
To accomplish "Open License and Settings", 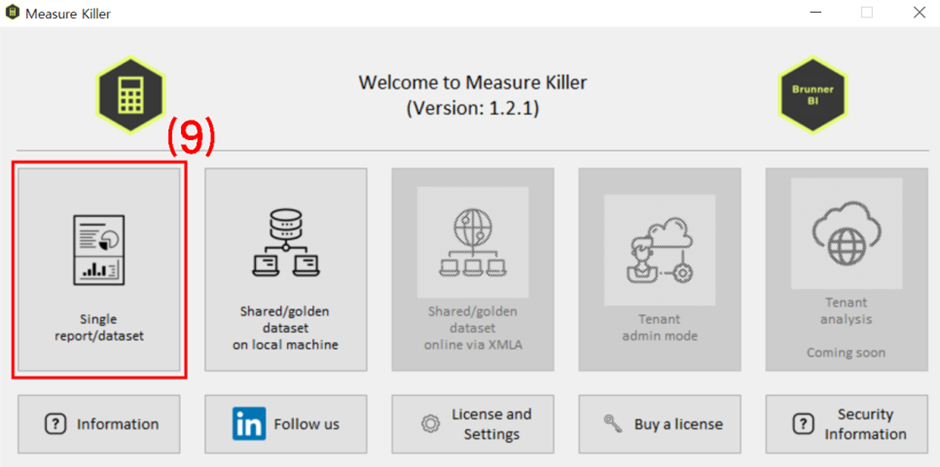I will tap(473, 424).
